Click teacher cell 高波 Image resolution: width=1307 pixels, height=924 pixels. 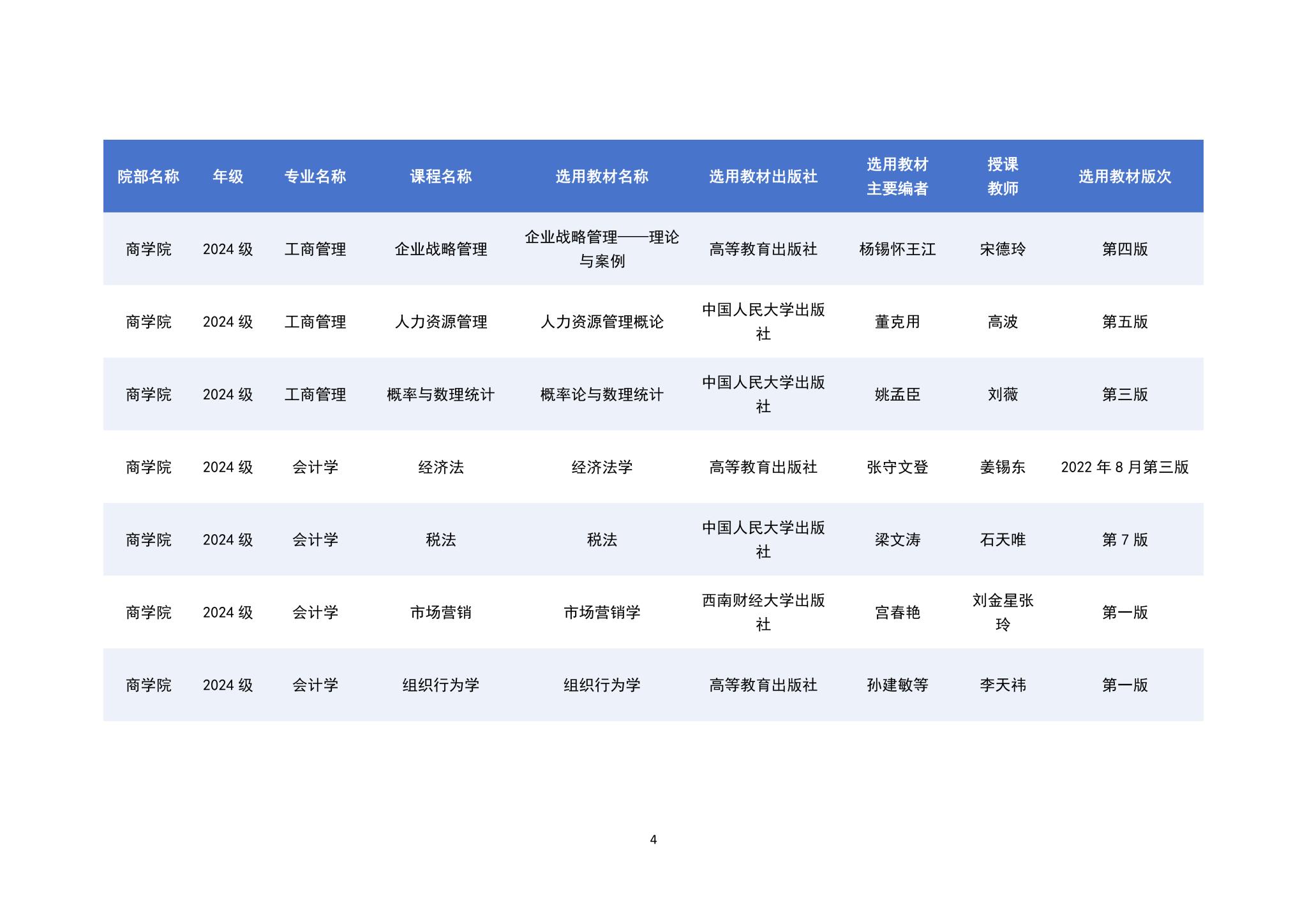tap(1003, 322)
